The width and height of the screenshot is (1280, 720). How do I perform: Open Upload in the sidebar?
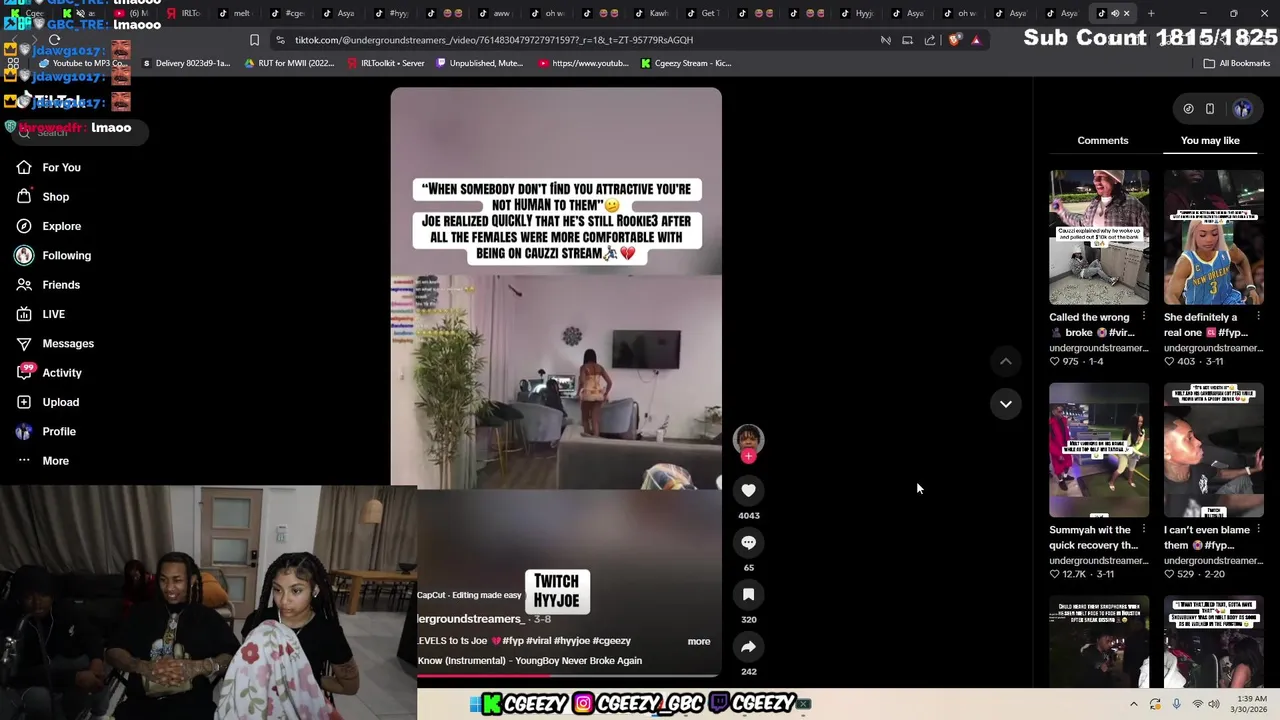coord(60,402)
